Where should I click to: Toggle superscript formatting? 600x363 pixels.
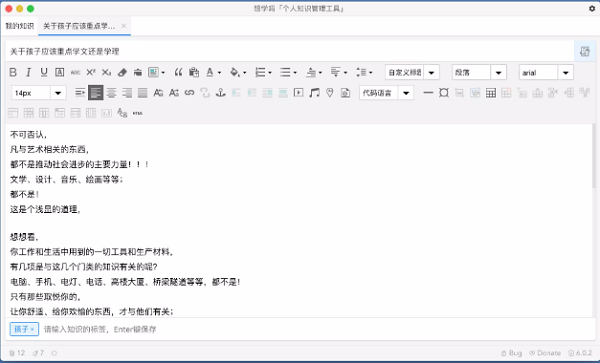click(x=91, y=72)
